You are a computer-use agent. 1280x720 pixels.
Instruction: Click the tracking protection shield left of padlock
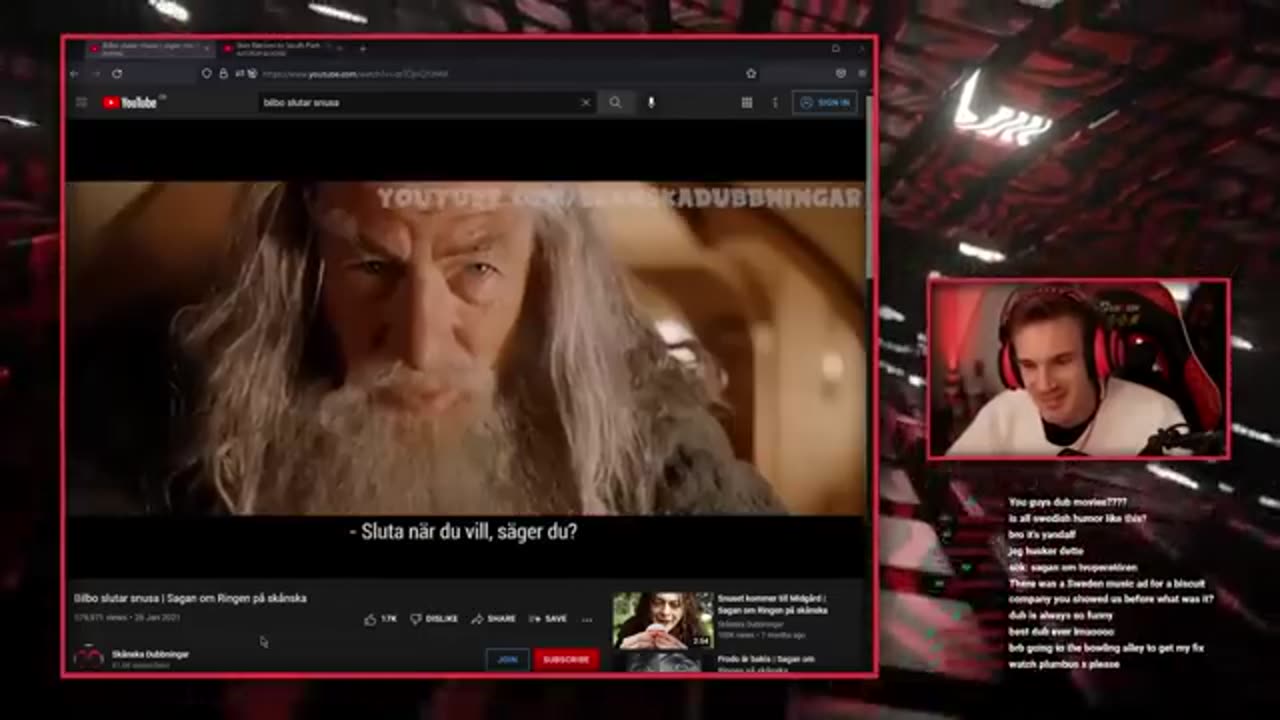click(x=206, y=73)
